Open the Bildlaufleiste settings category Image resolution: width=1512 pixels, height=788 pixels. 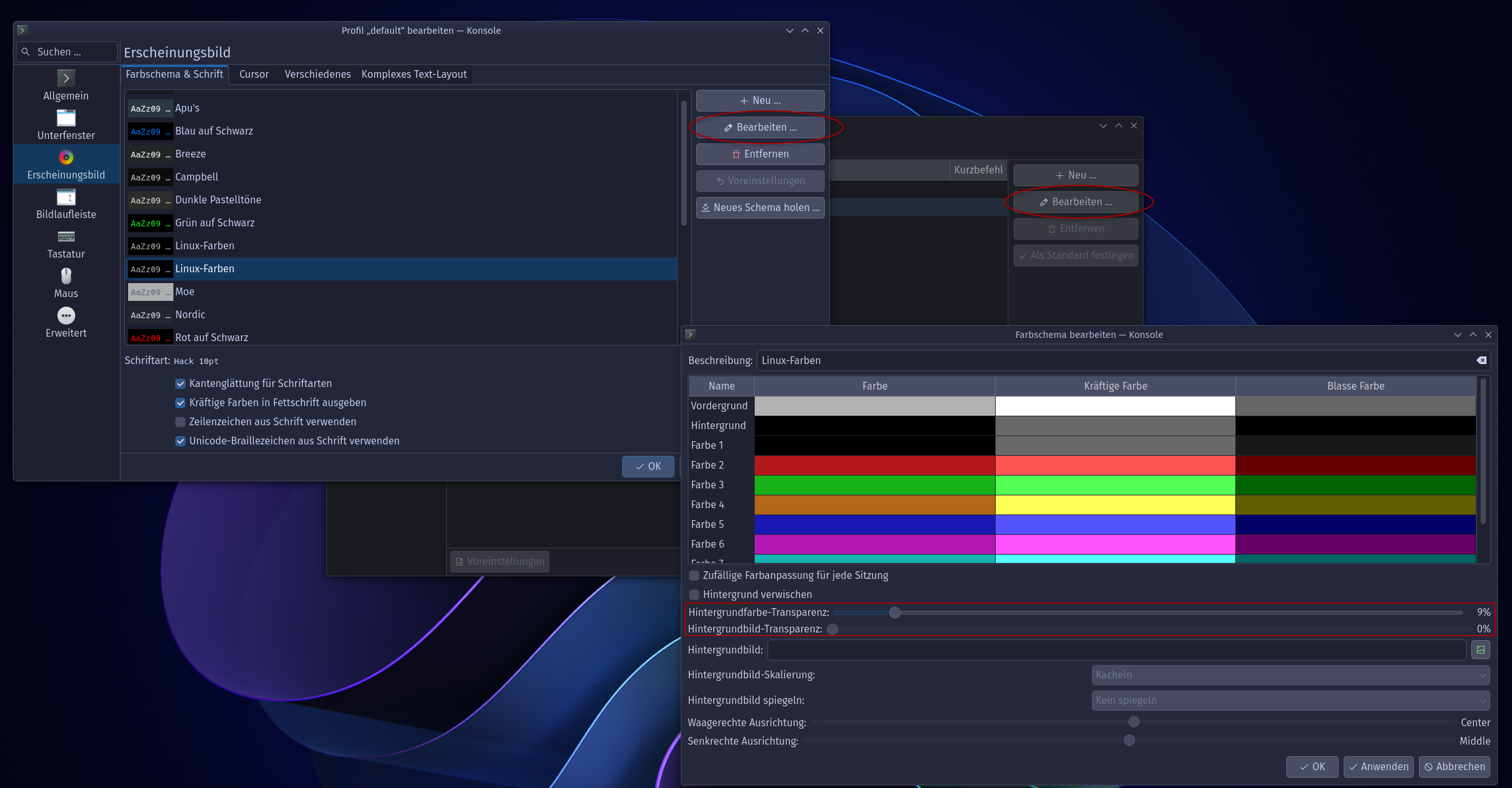pos(66,205)
